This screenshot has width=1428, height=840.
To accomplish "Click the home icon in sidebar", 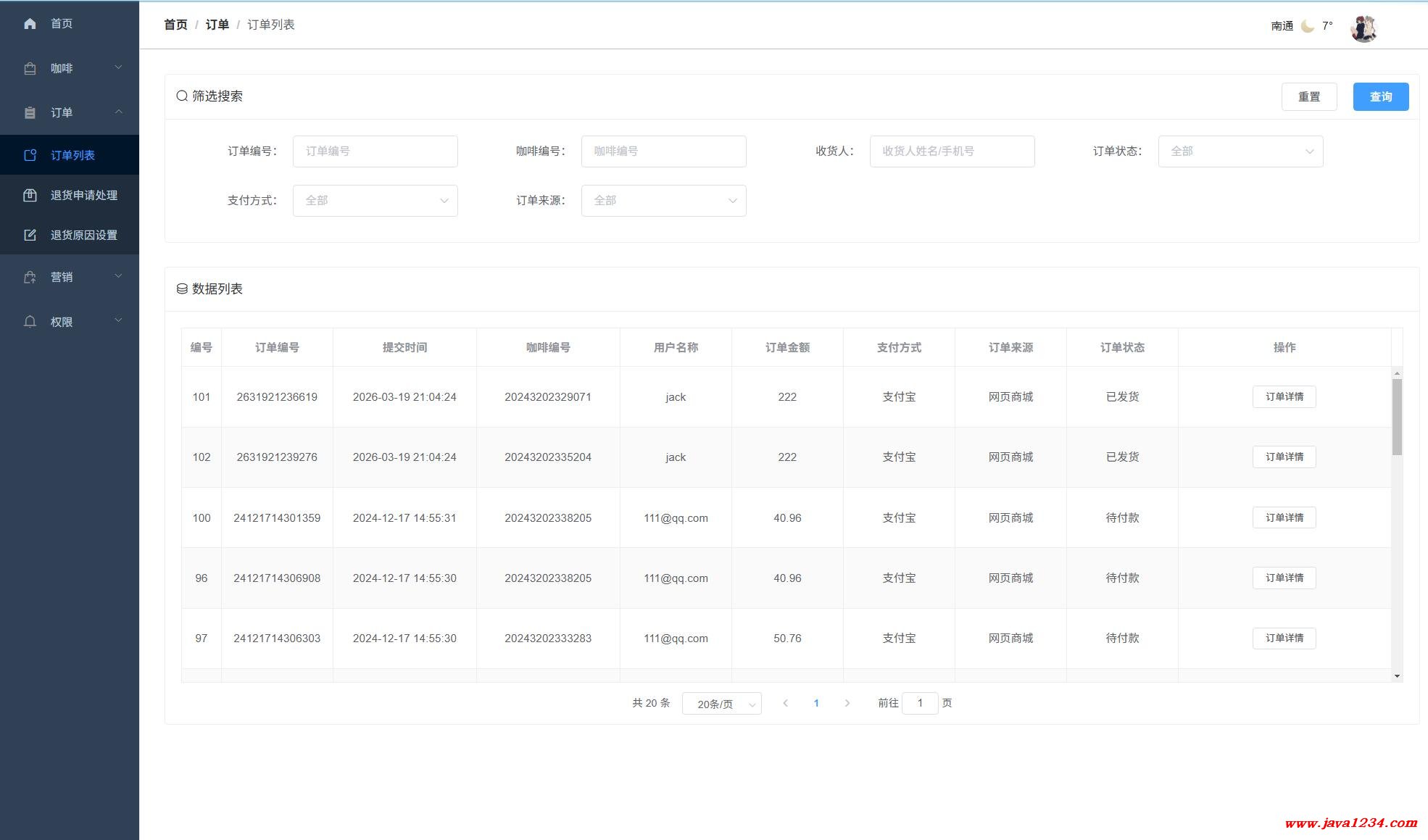I will [x=30, y=24].
